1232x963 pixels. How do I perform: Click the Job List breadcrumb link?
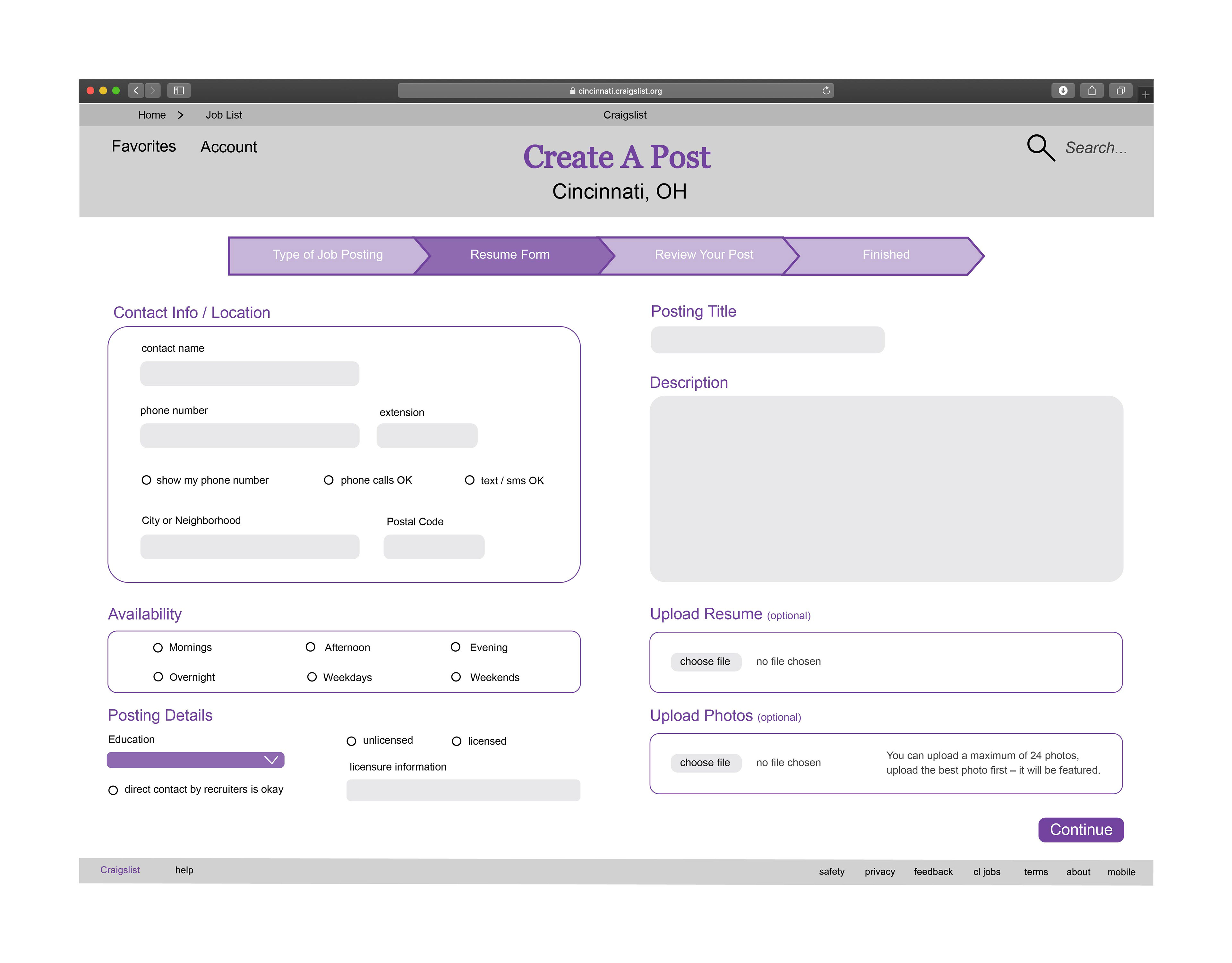(223, 115)
